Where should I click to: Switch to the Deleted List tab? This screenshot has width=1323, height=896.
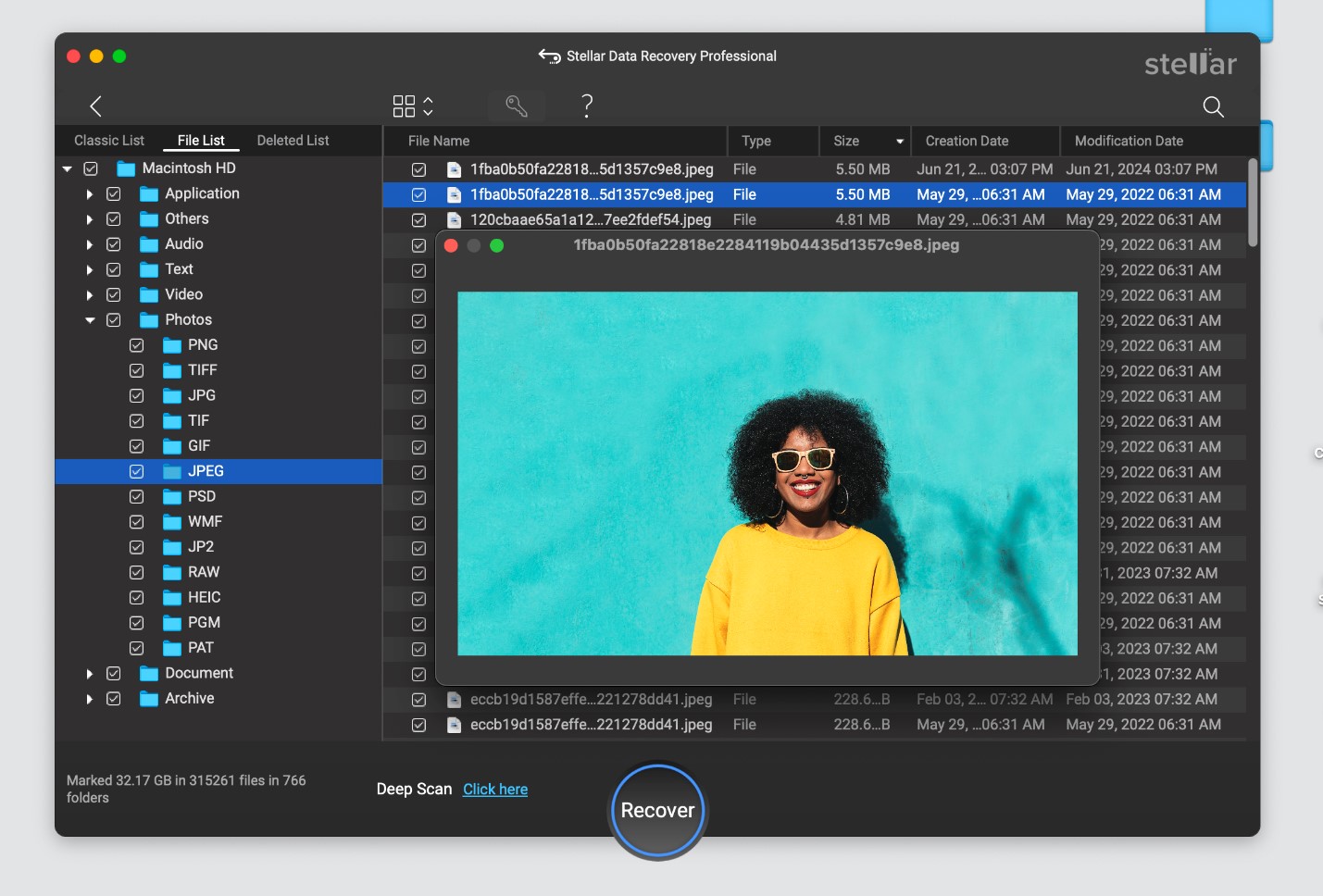[293, 141]
